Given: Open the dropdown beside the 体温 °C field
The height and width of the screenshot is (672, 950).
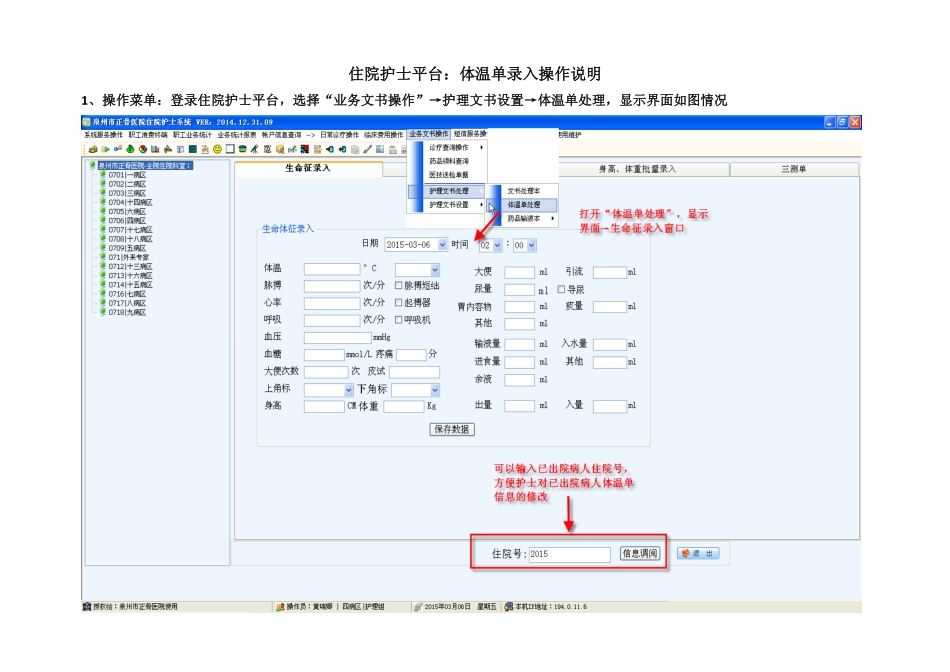Looking at the screenshot, I should [x=434, y=270].
